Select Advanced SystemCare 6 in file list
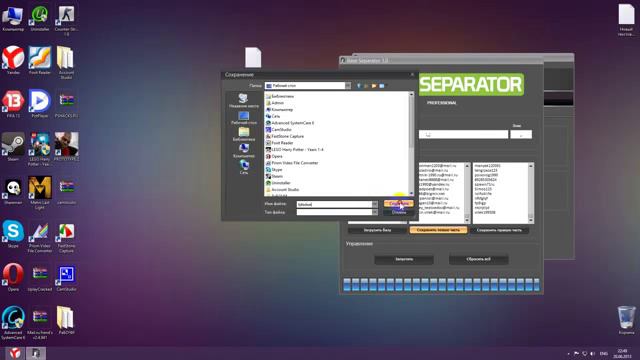640x360 pixels. coord(290,123)
